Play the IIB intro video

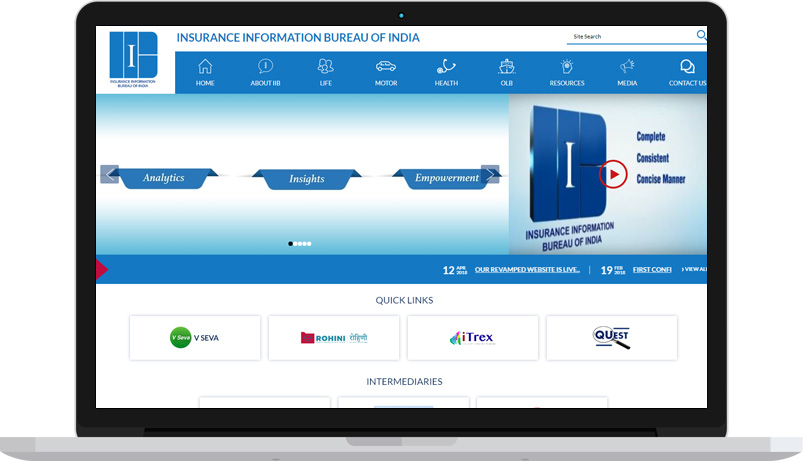coord(613,175)
